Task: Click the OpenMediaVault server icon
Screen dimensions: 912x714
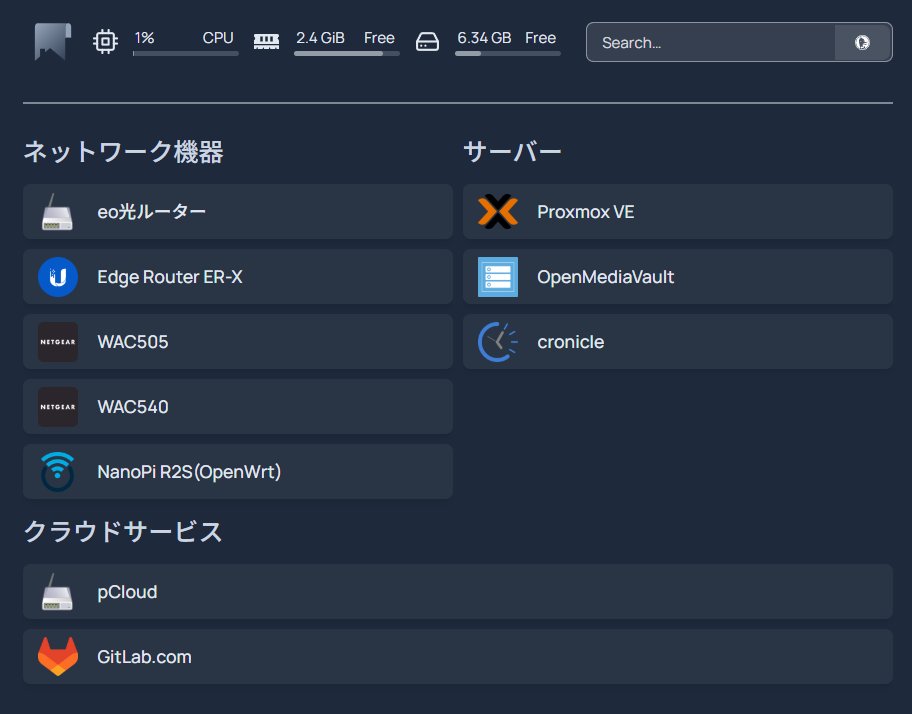Action: (498, 277)
